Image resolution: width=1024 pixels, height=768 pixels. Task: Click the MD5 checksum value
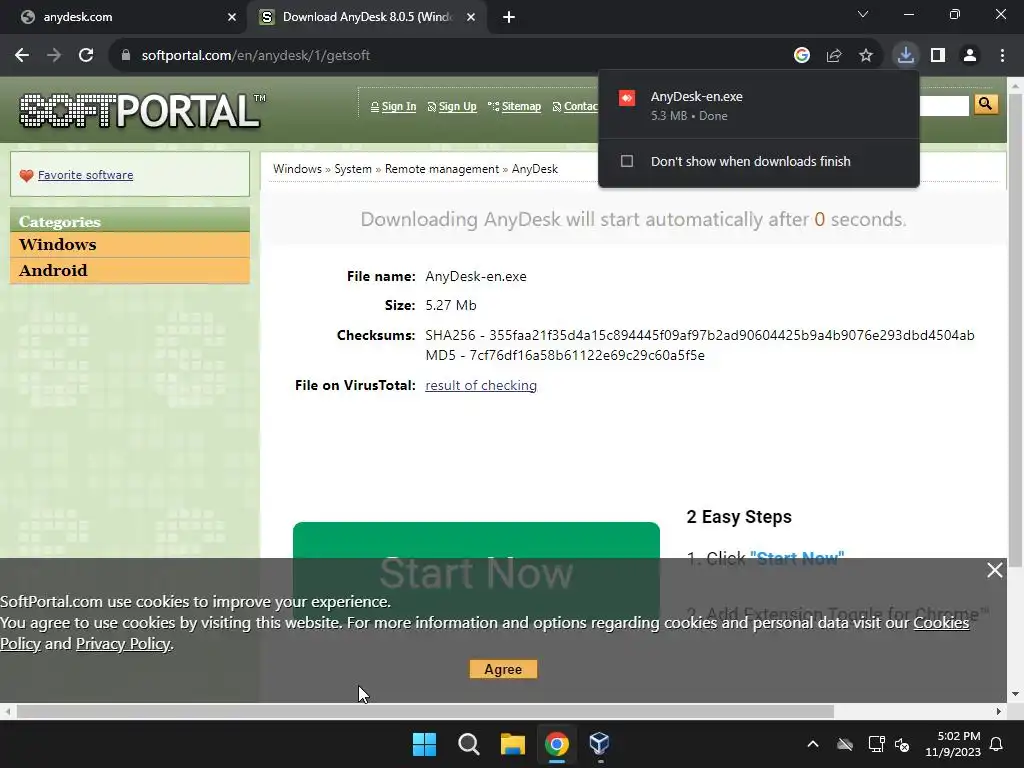coord(587,355)
